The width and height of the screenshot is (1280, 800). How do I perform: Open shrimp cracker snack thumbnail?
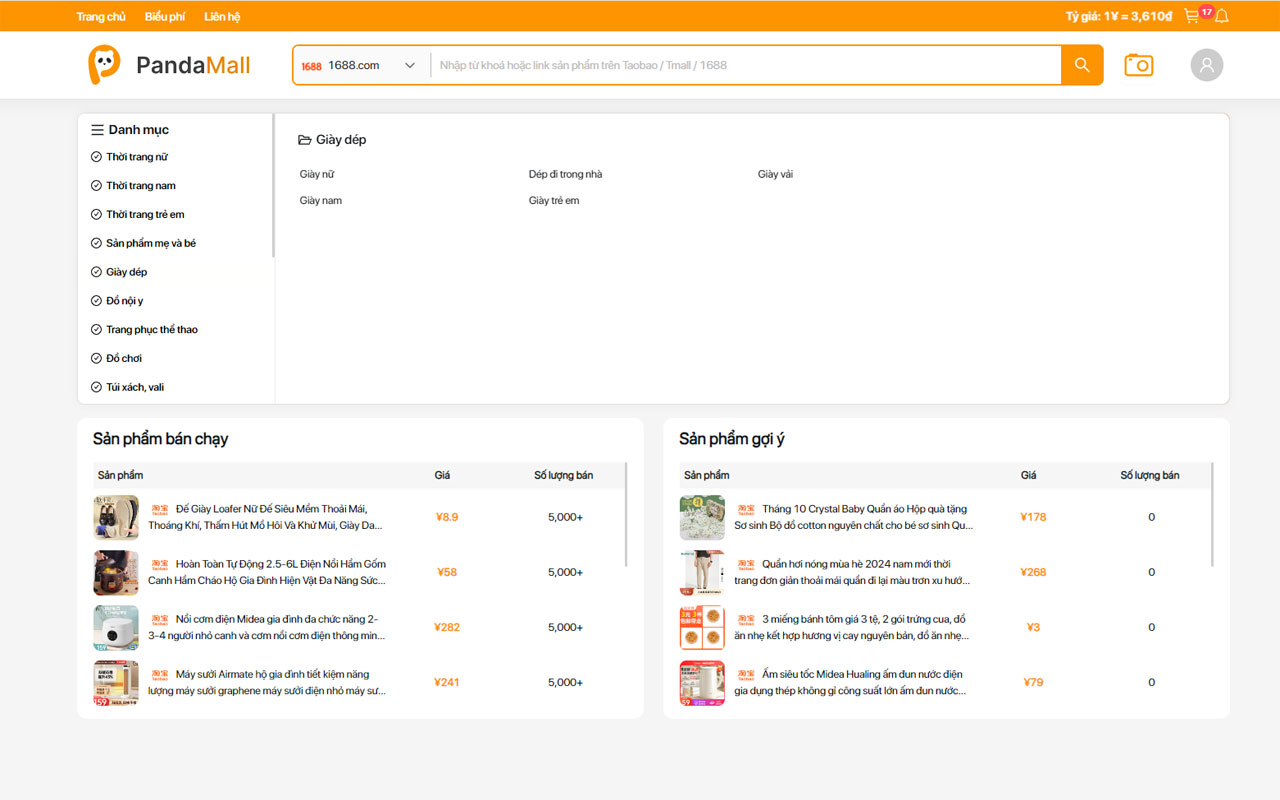coord(702,627)
